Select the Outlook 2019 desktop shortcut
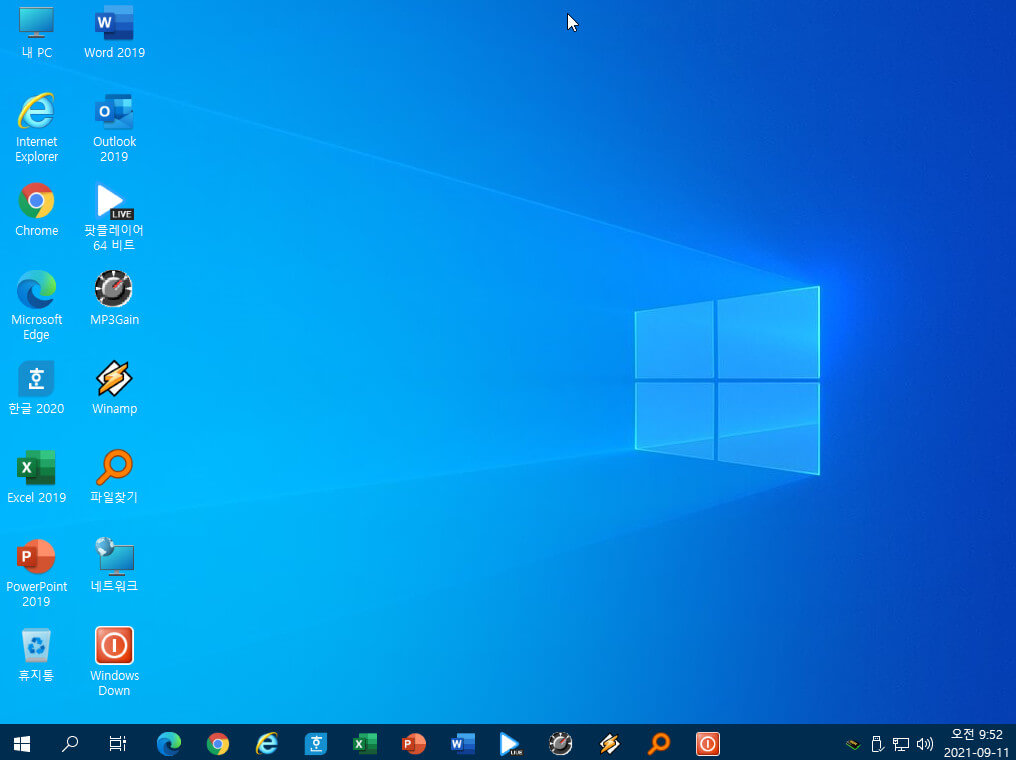This screenshot has height=760, width=1016. [114, 128]
